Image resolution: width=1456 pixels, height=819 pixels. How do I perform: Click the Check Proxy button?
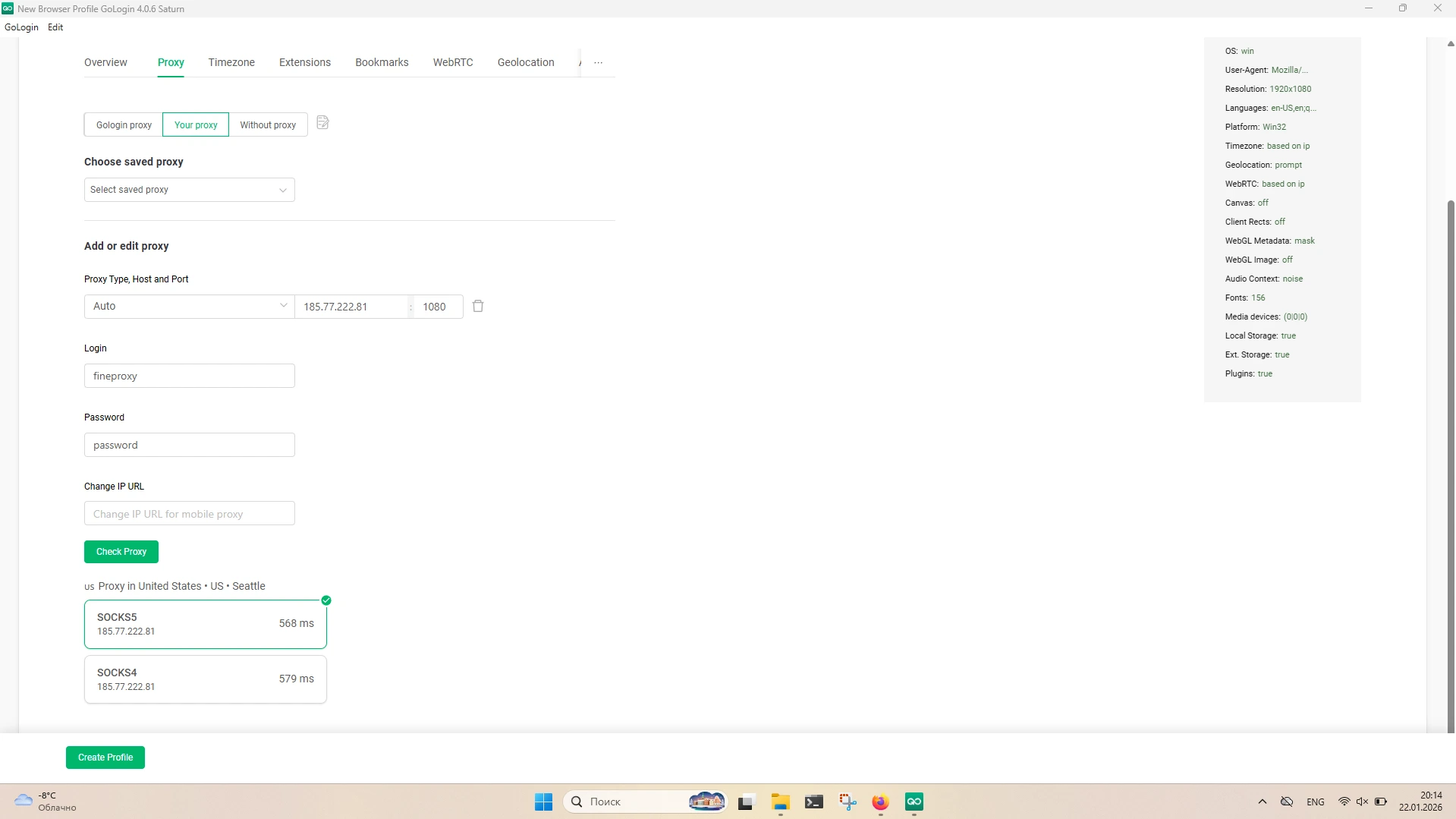tap(121, 552)
